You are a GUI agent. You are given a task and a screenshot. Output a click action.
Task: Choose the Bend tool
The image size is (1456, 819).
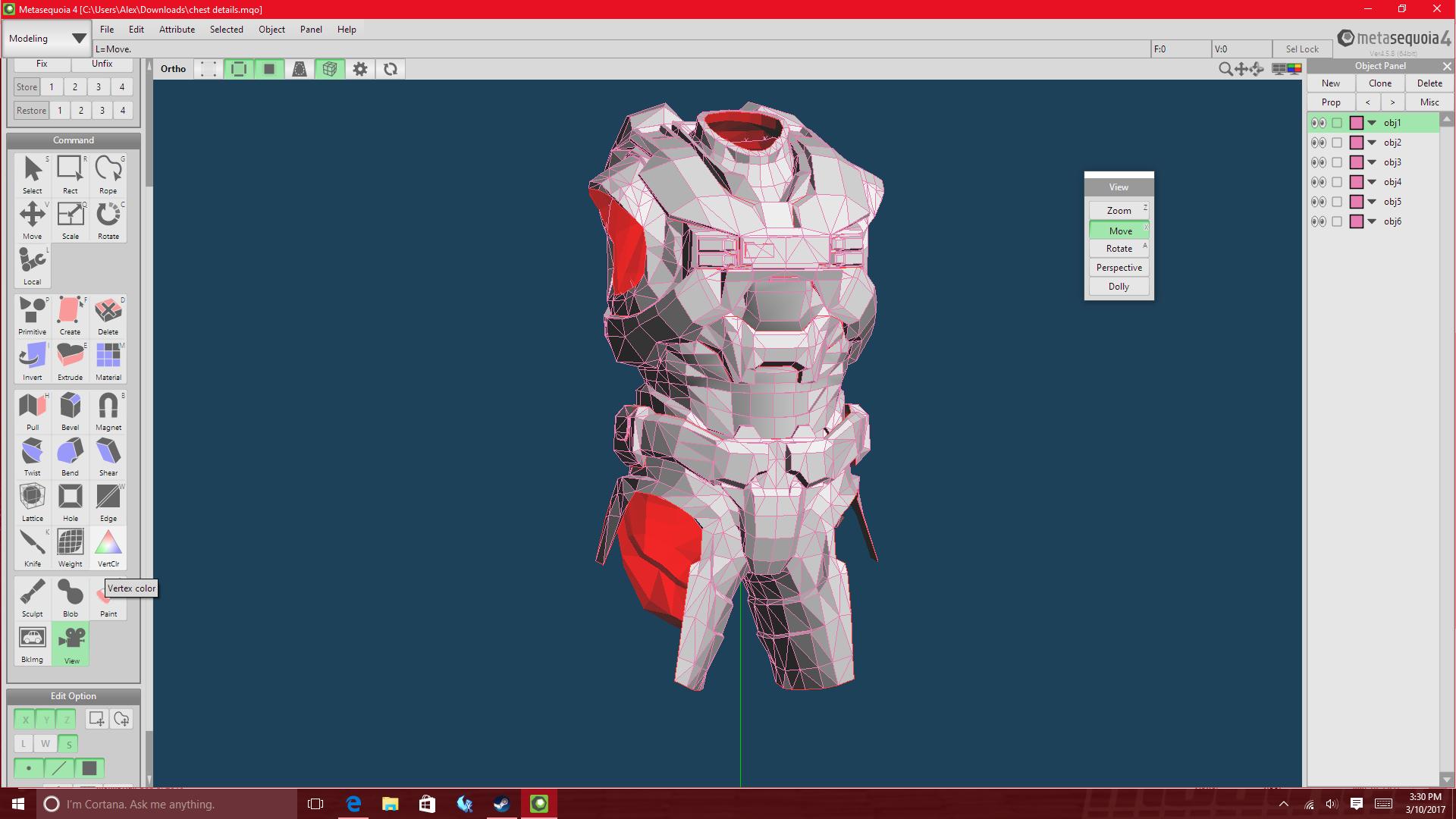click(x=71, y=457)
